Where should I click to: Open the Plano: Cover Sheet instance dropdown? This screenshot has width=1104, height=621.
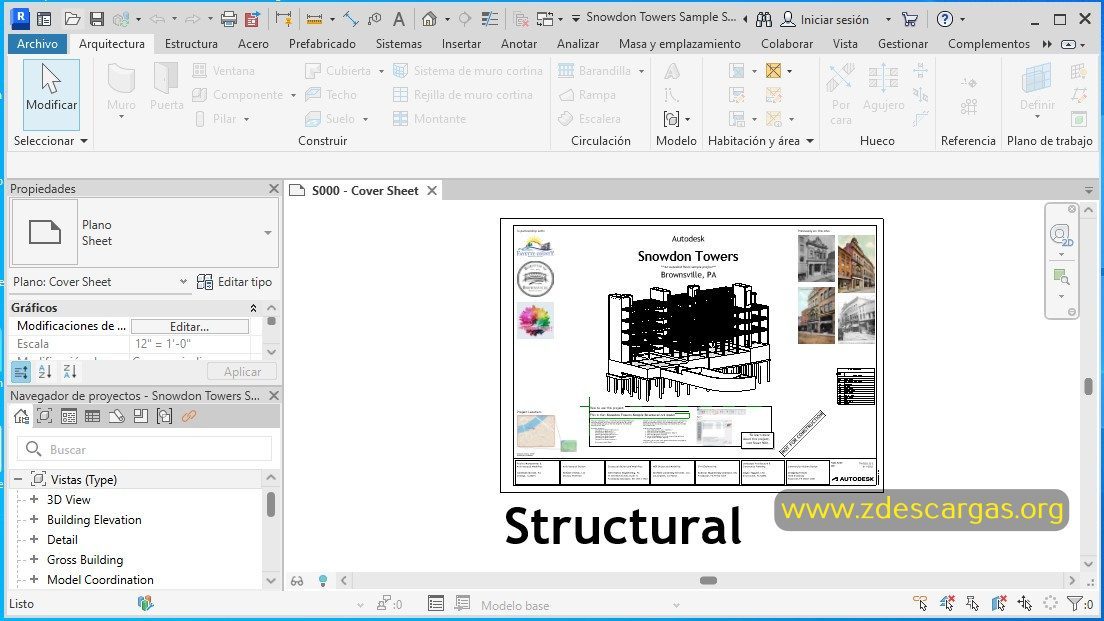pyautogui.click(x=183, y=282)
